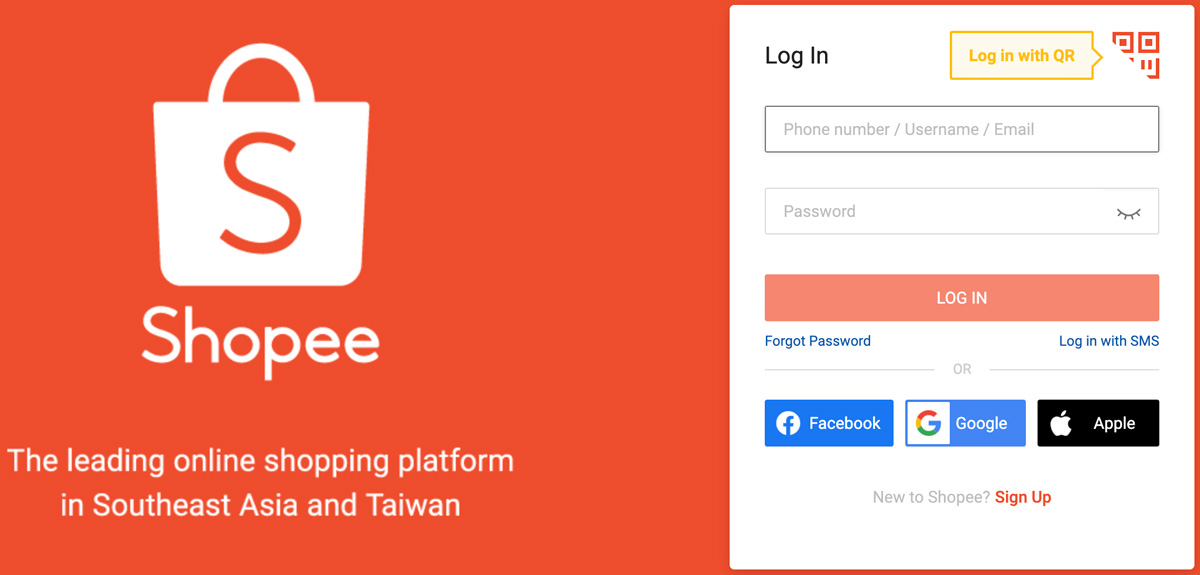Open the Sign Up link
Viewport: 1200px width, 575px height.
pyautogui.click(x=1023, y=497)
